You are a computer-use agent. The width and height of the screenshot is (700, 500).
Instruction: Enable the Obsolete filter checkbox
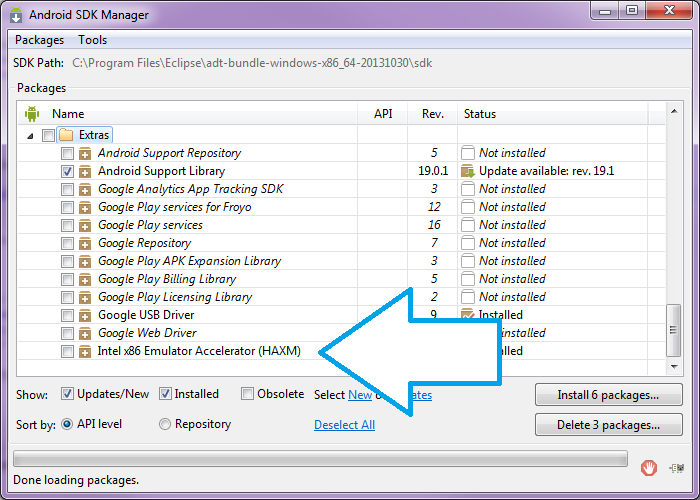coord(245,394)
